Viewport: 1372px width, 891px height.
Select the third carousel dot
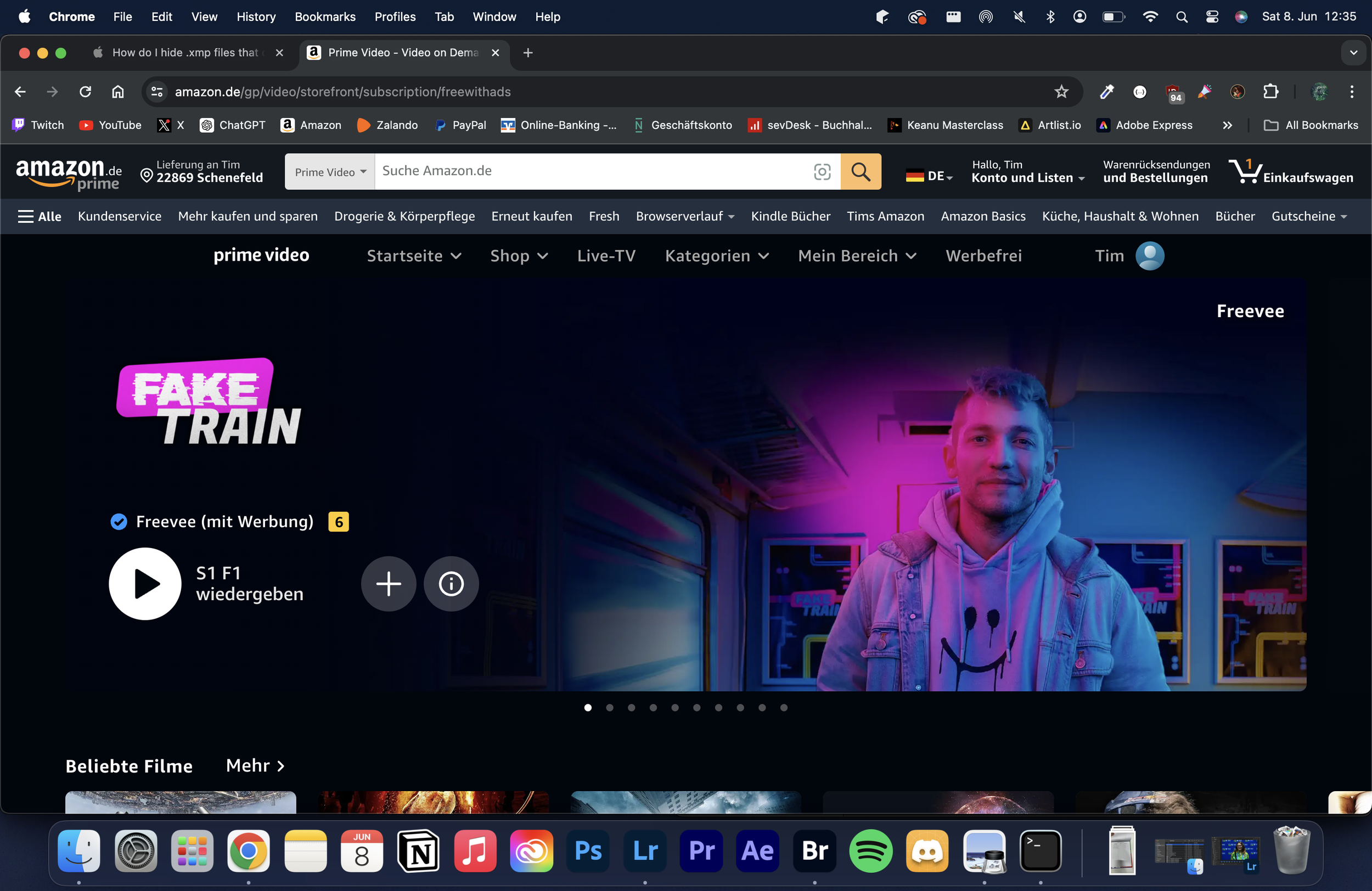point(631,707)
